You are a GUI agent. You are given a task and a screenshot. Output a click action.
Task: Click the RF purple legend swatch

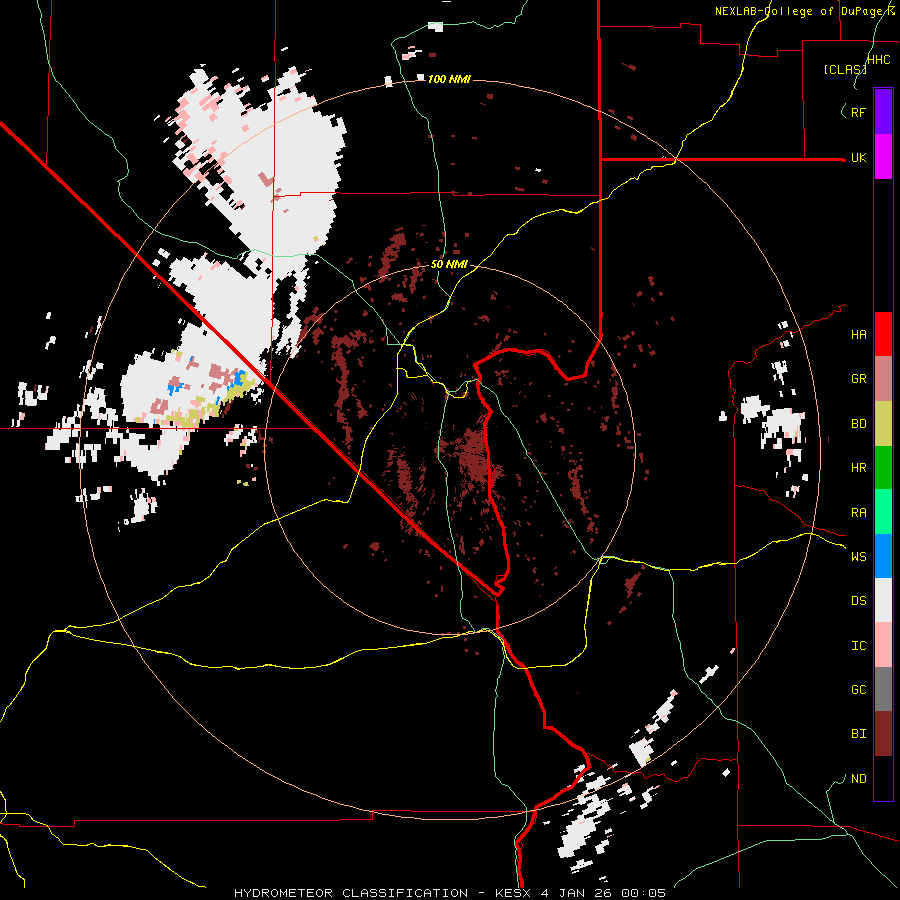tap(883, 112)
